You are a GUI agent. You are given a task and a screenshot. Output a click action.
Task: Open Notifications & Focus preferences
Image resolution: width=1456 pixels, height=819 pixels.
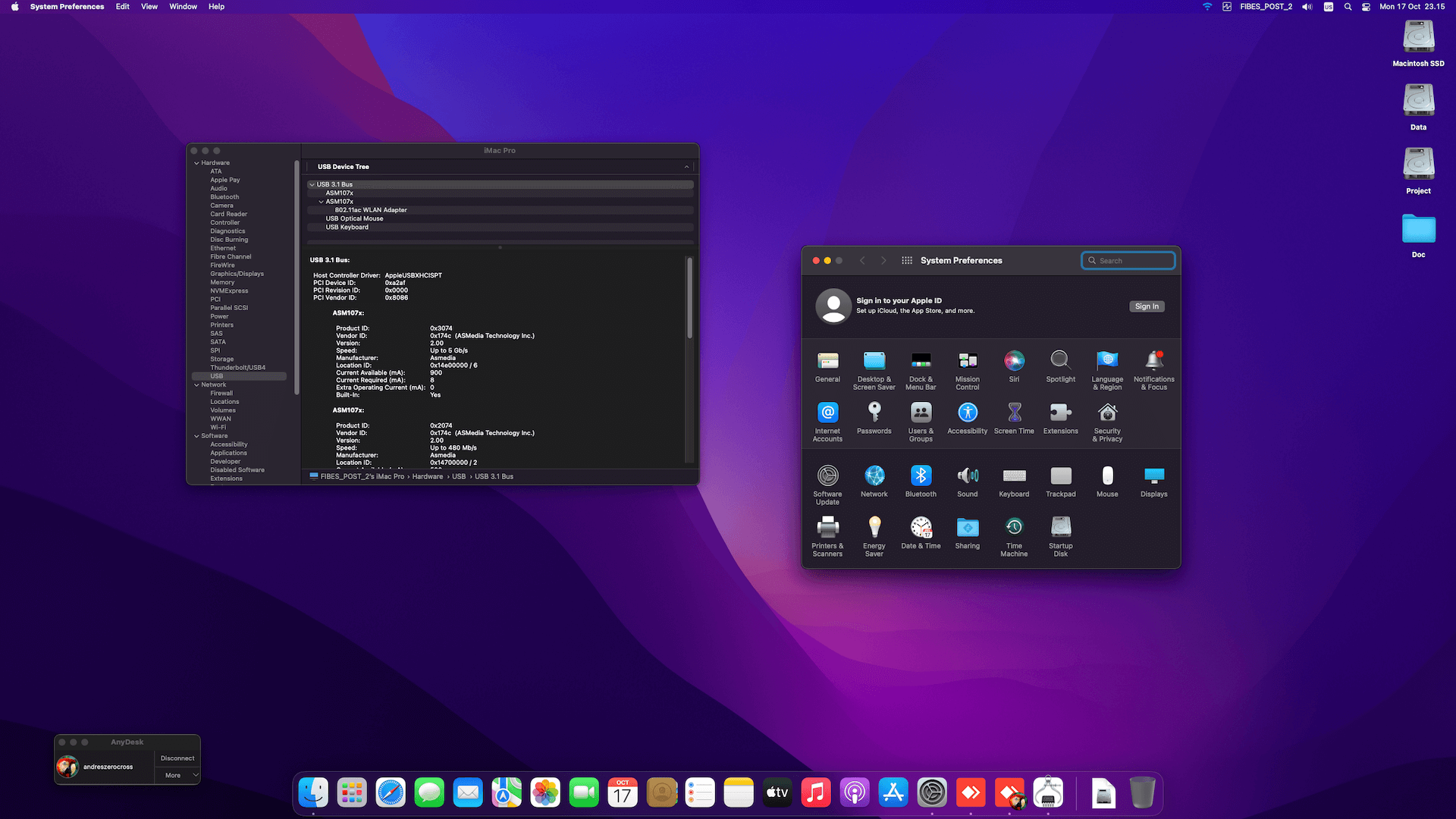click(x=1154, y=370)
